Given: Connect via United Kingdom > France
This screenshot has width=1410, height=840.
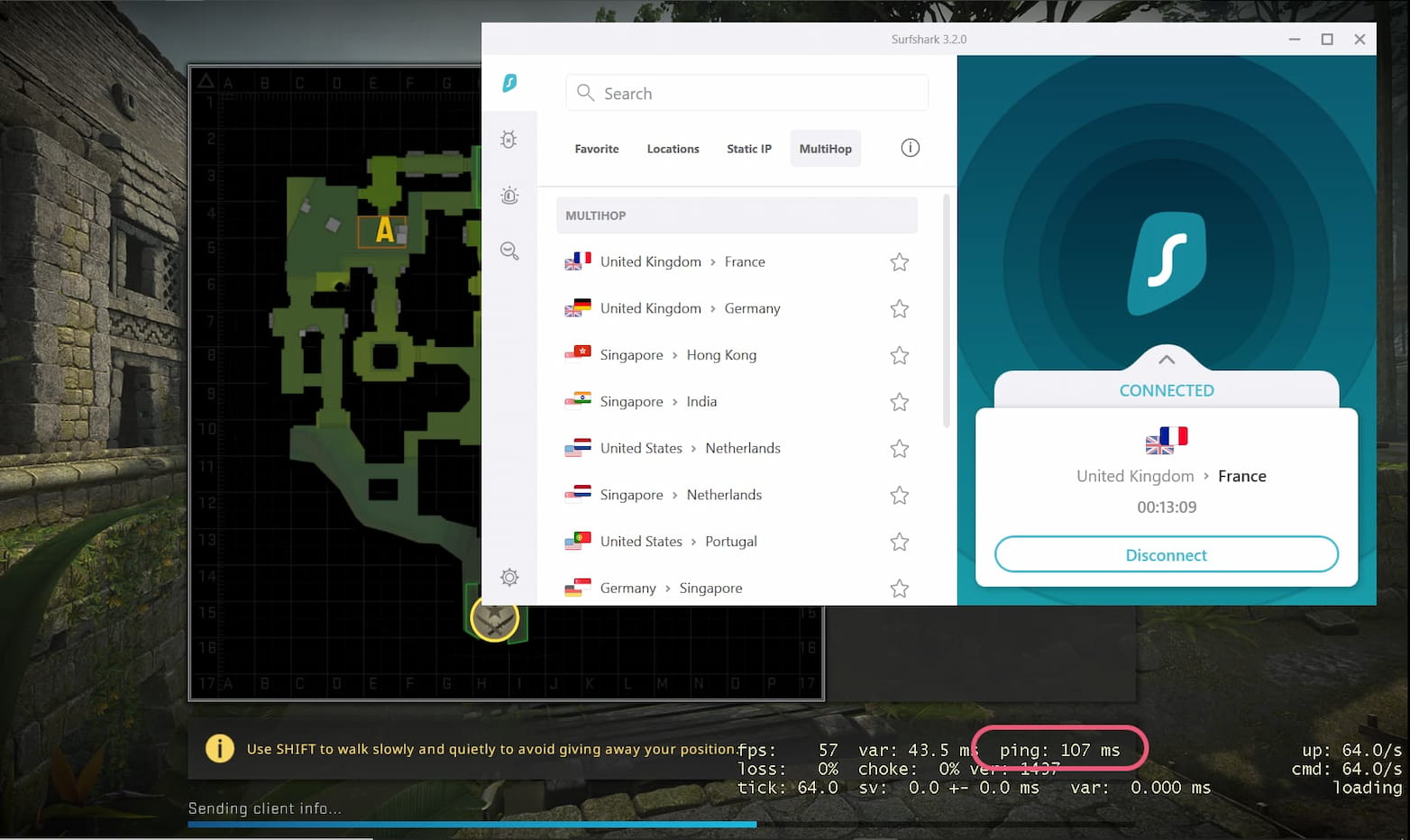Looking at the screenshot, I should coord(737,262).
